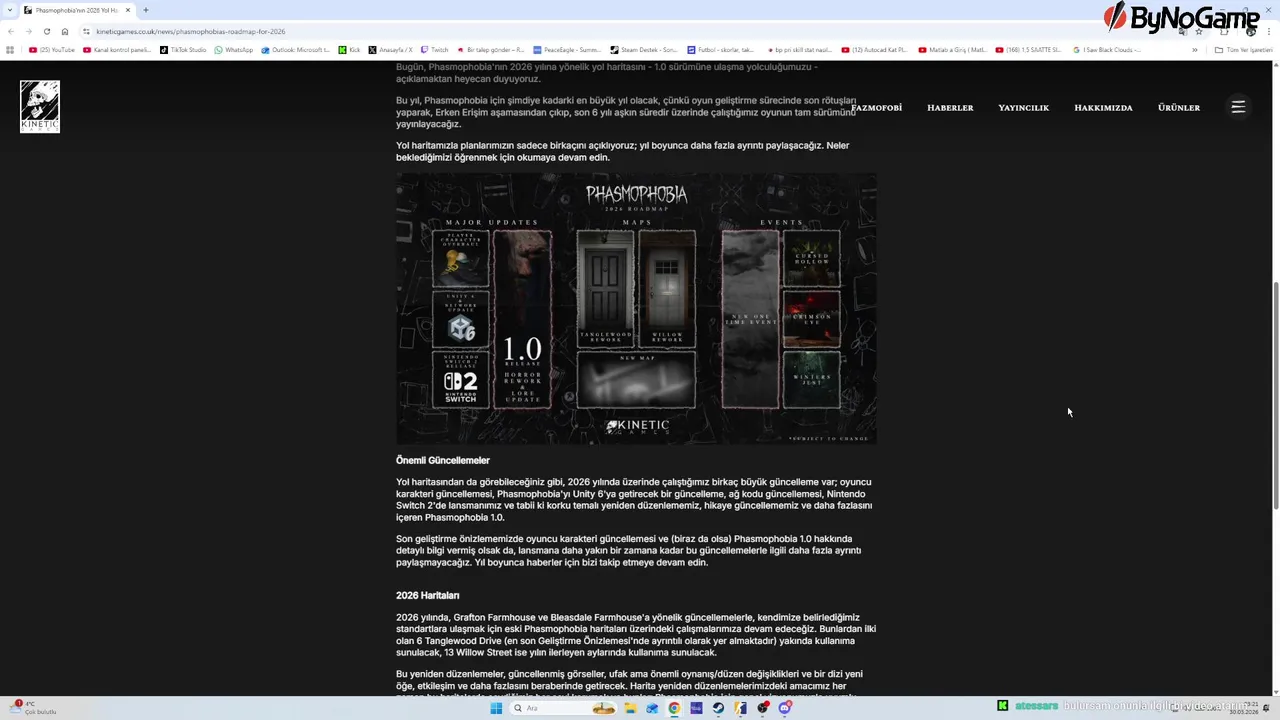This screenshot has height=720, width=1280.
Task: Bookmark this page with star icon
Action: pos(1199,31)
